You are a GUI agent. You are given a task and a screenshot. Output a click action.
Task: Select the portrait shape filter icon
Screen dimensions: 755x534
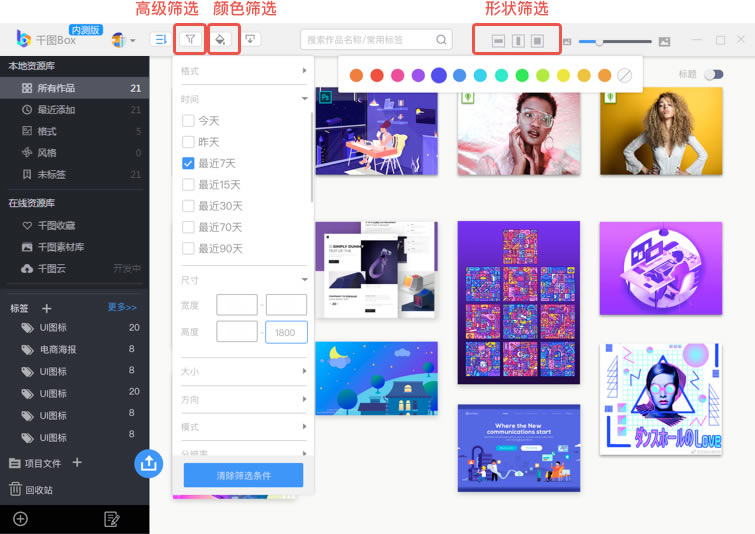[x=518, y=41]
